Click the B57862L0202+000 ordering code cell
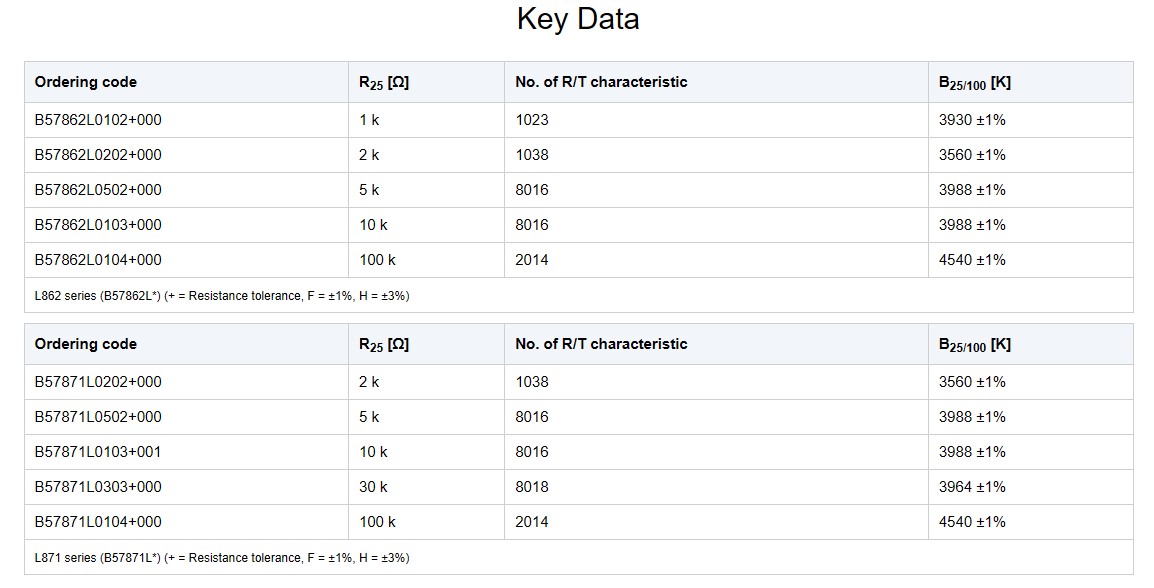Screen dimensions: 1154x588 (98, 155)
